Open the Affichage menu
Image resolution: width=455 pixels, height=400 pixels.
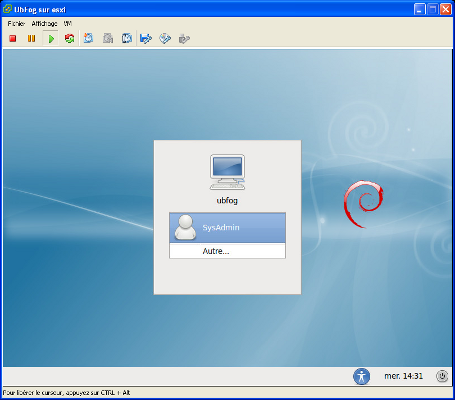(44, 24)
